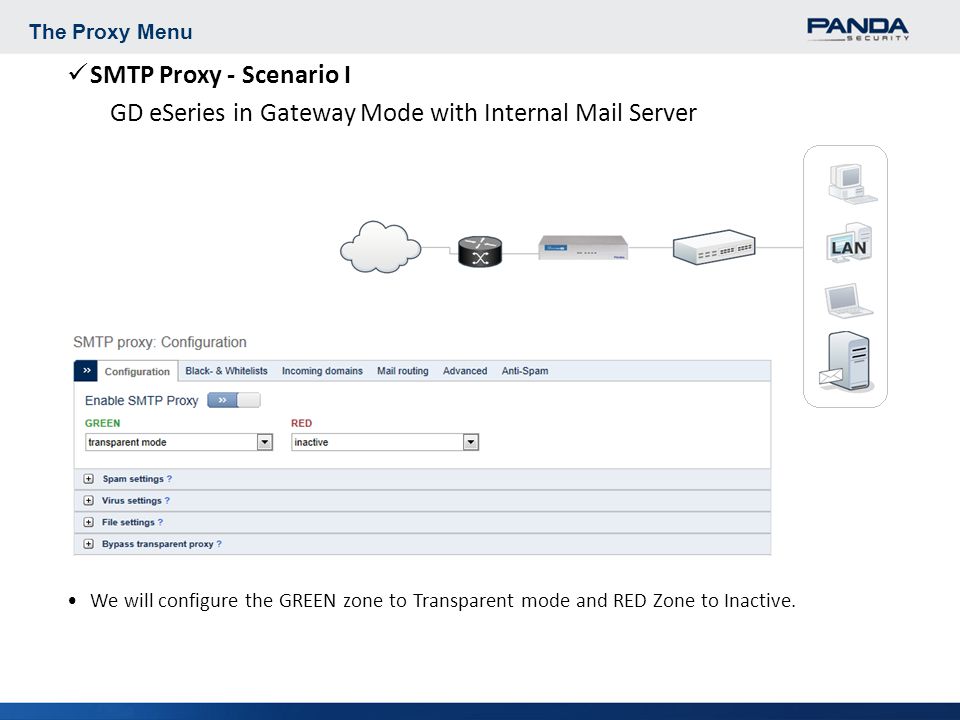Viewport: 960px width, 720px height.
Task: Toggle the Enable SMTP Proxy switch
Action: coord(234,400)
